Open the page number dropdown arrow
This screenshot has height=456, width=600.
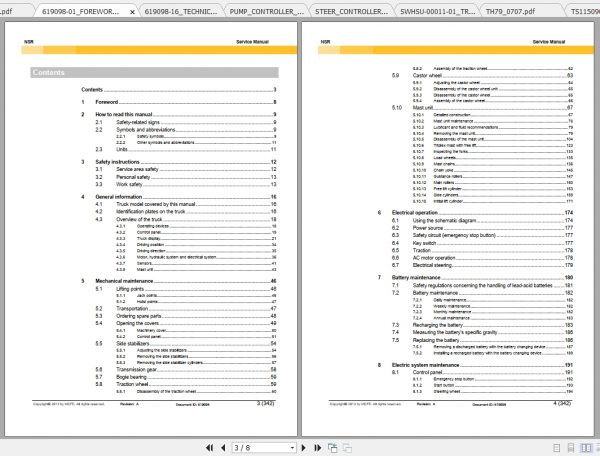[x=292, y=448]
